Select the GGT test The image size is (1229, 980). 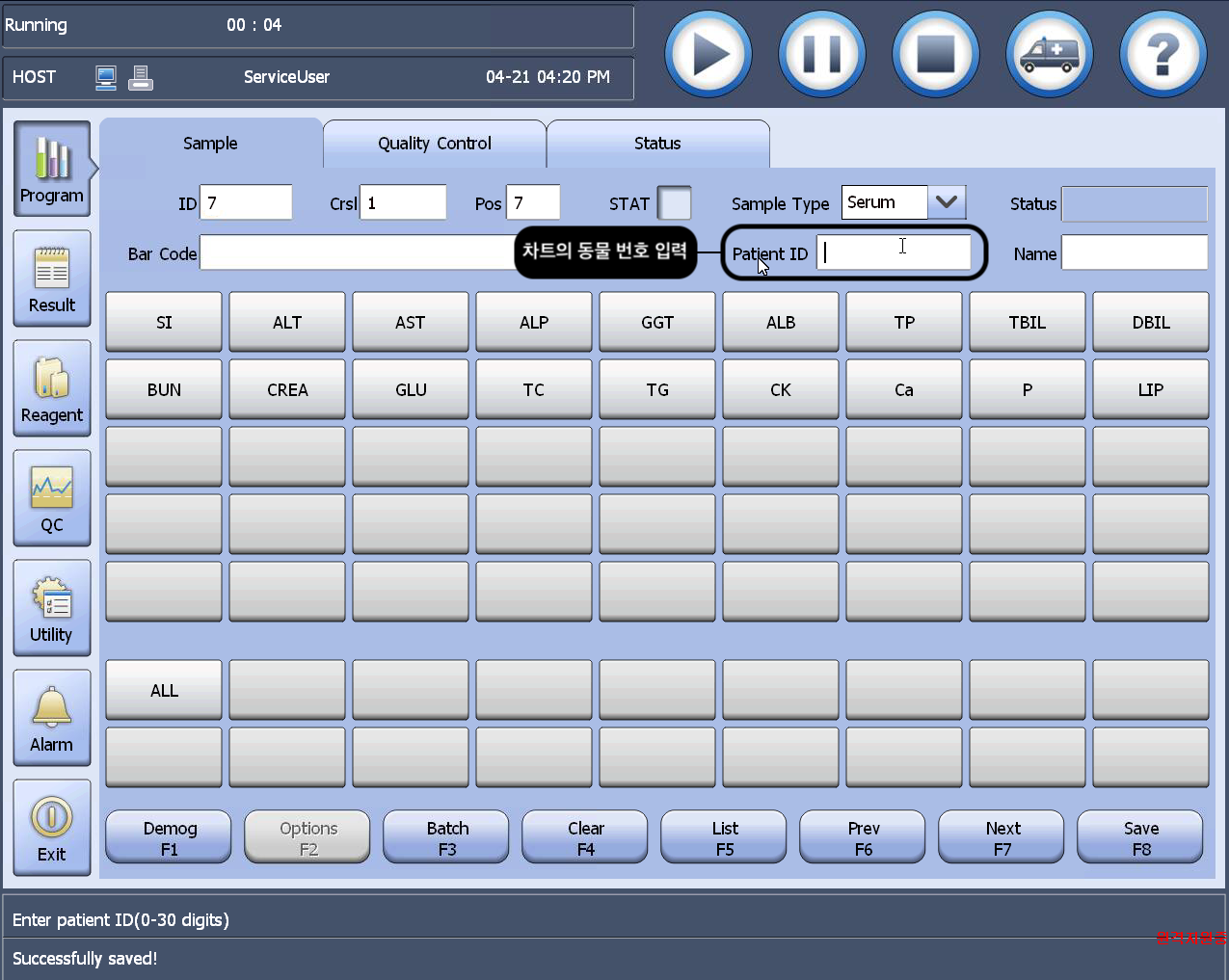tap(657, 322)
